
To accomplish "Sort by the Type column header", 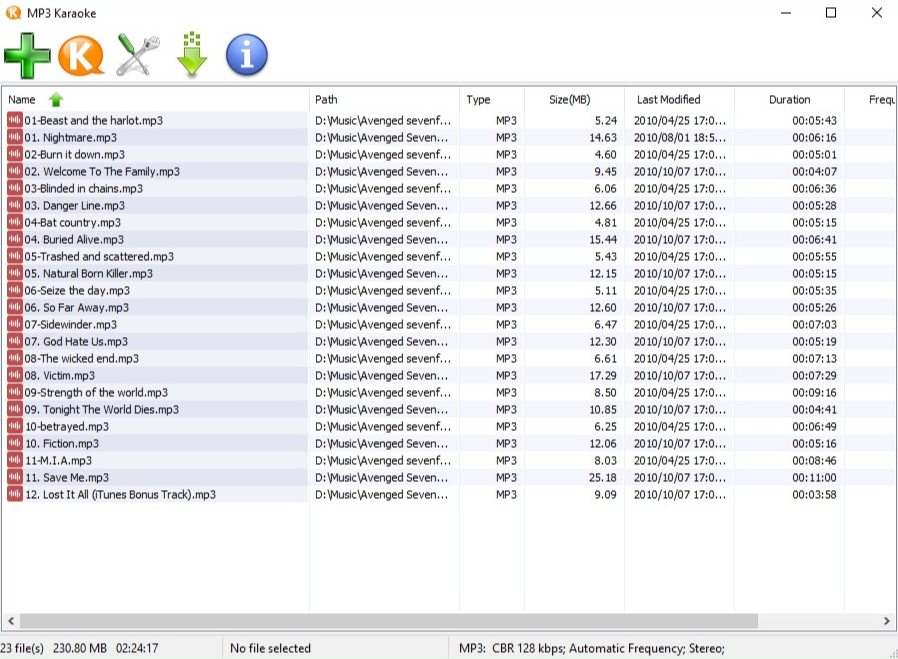I will (491, 100).
